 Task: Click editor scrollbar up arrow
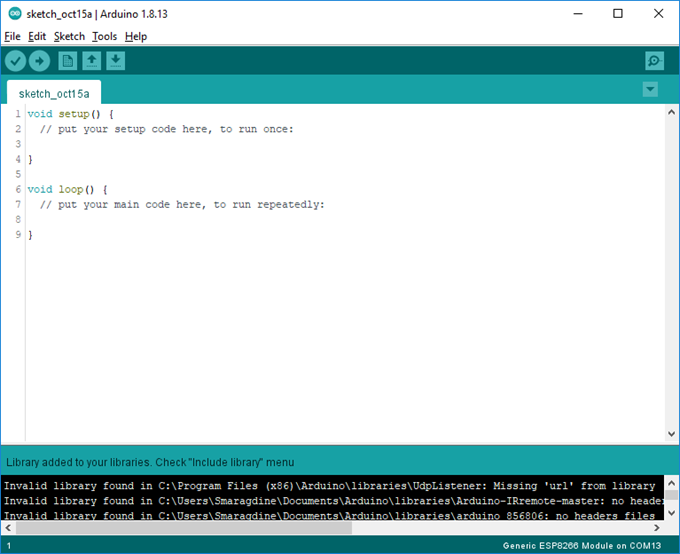[x=671, y=112]
